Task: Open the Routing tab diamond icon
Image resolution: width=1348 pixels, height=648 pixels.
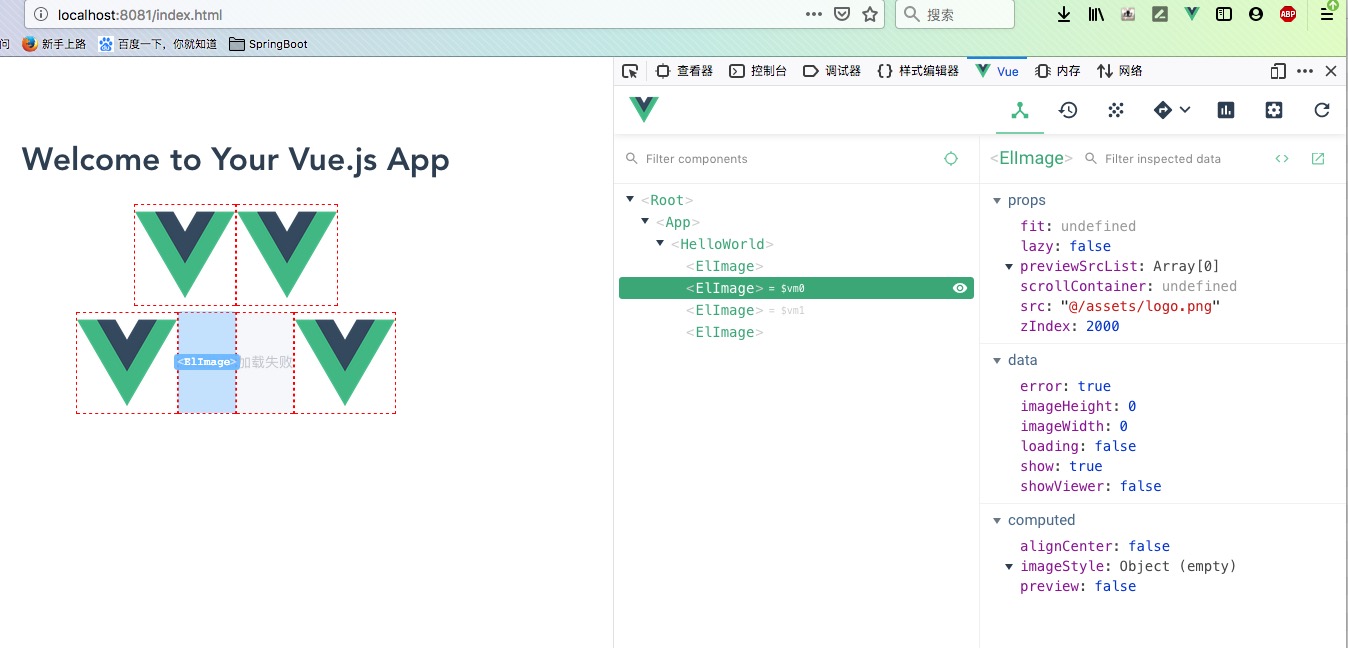Action: pyautogui.click(x=1163, y=110)
